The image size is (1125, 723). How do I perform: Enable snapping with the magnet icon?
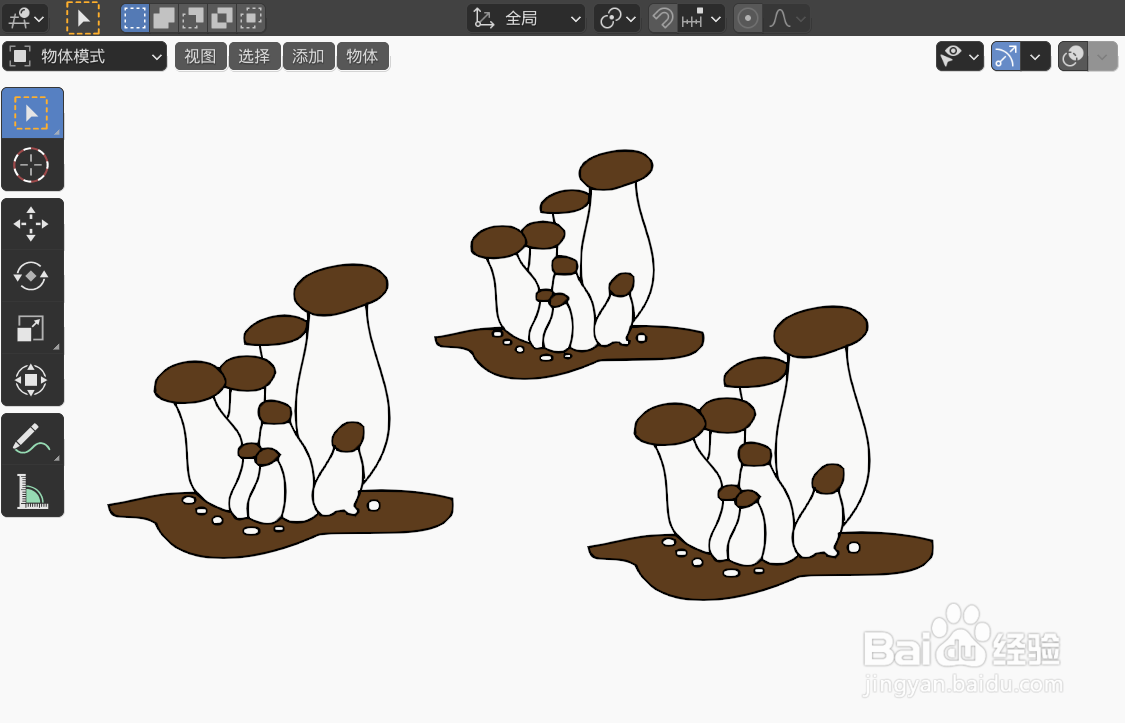(662, 17)
